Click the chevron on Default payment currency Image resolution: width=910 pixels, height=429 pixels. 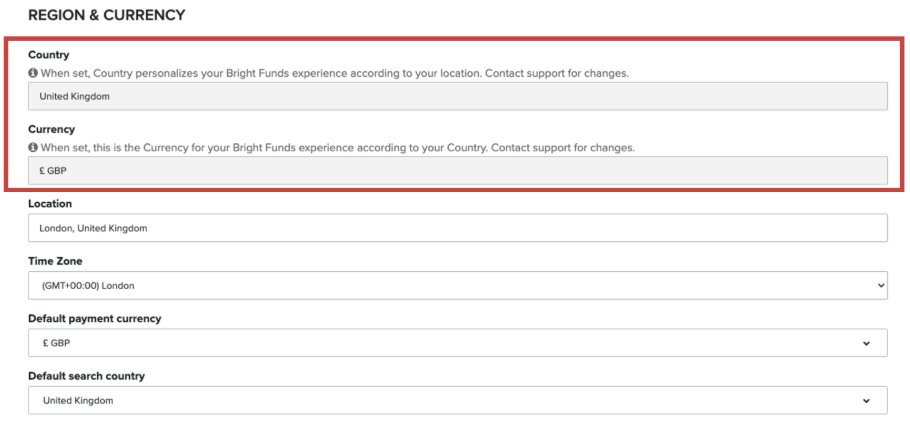(865, 343)
